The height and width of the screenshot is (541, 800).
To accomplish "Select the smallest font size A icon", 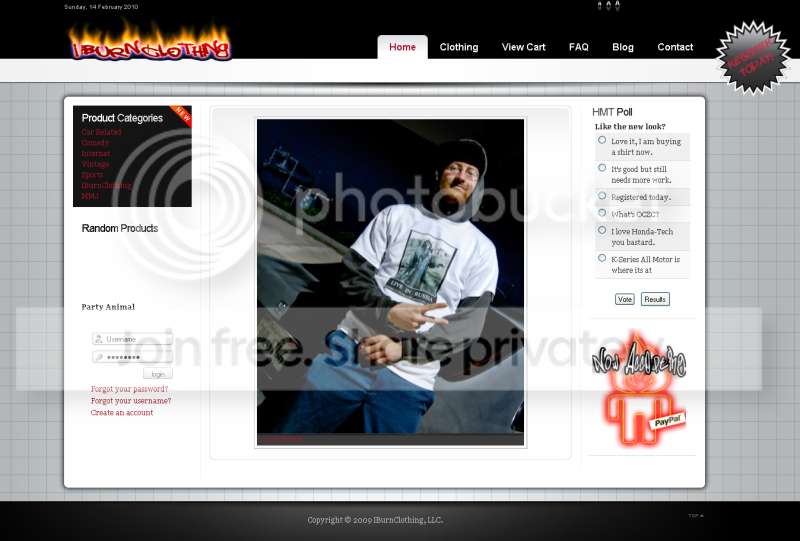I will pyautogui.click(x=599, y=6).
